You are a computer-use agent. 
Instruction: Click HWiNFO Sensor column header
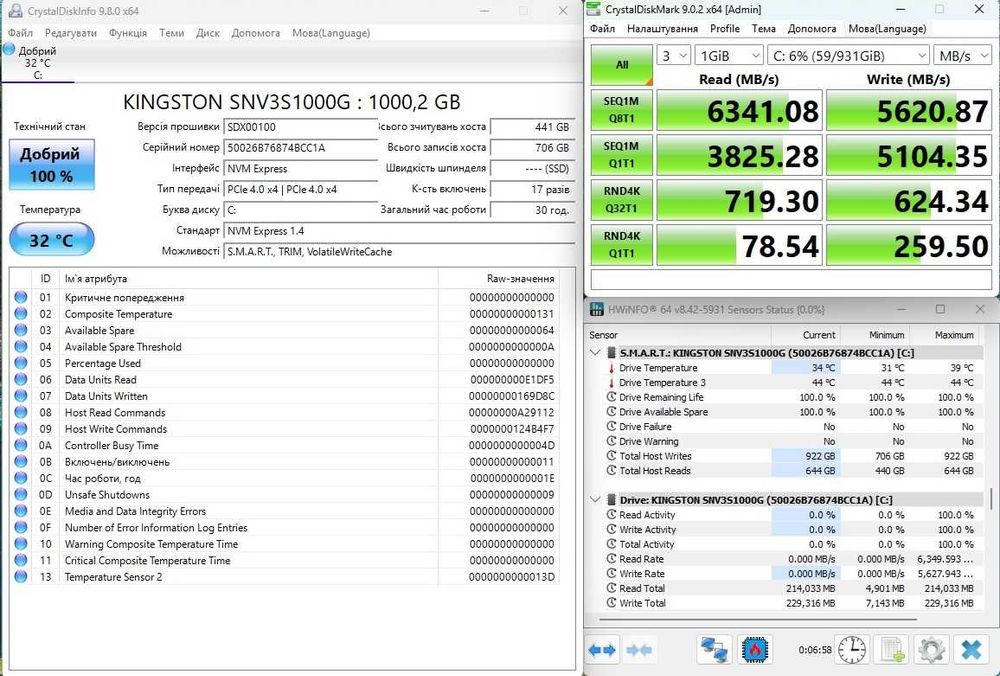(x=679, y=335)
